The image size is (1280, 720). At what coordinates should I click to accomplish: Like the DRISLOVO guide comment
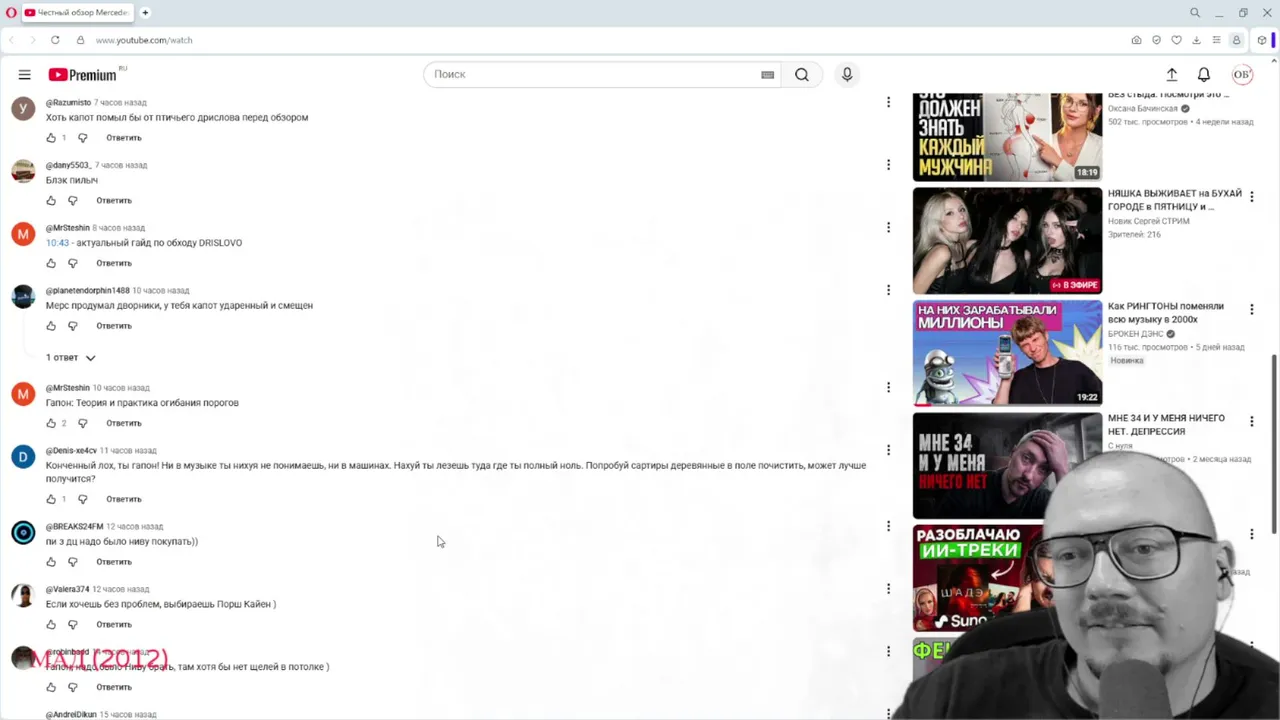point(51,264)
